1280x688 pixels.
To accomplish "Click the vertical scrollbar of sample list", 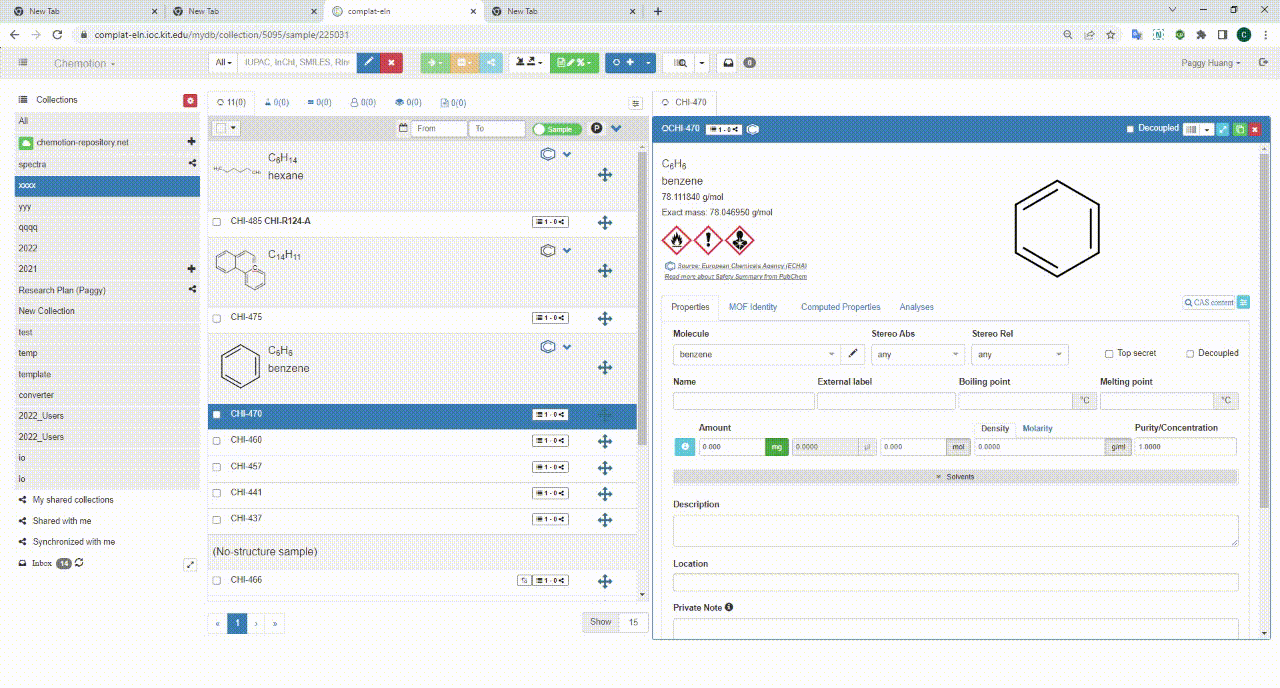I will (643, 300).
